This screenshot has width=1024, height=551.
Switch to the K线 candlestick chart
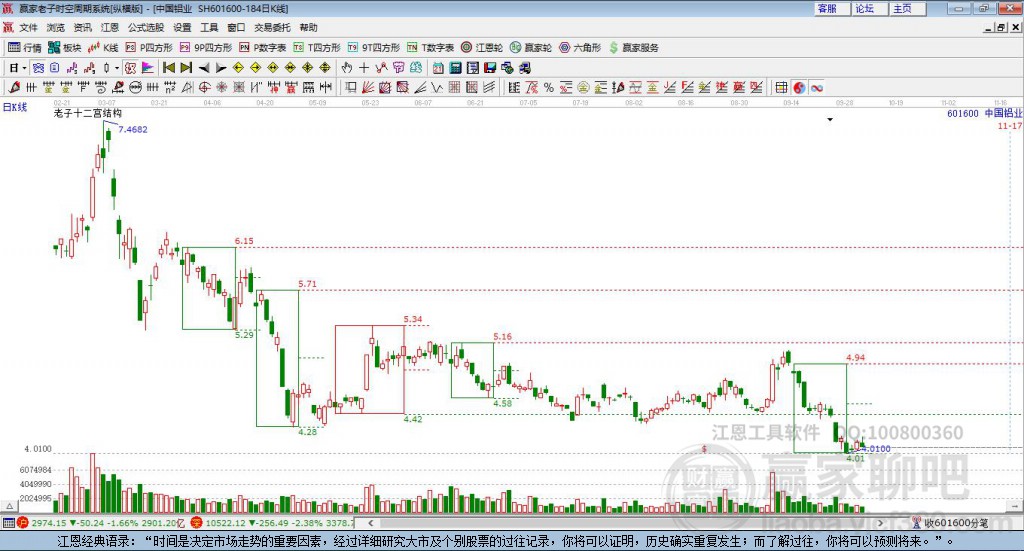click(x=103, y=48)
